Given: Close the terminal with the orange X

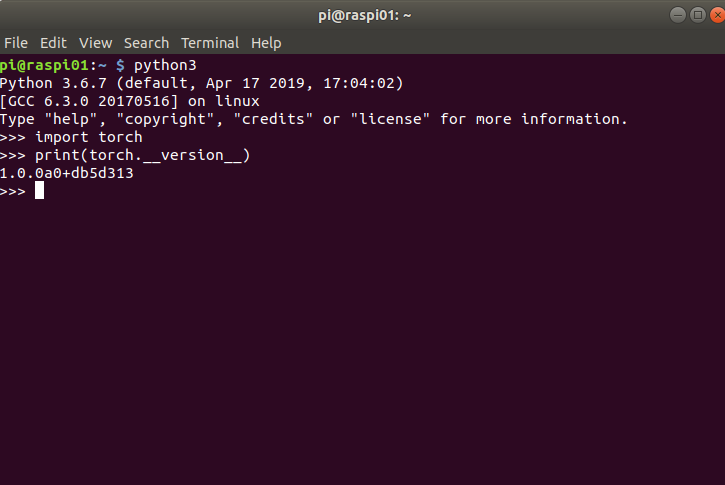Looking at the screenshot, I should pyautogui.click(x=717, y=15).
